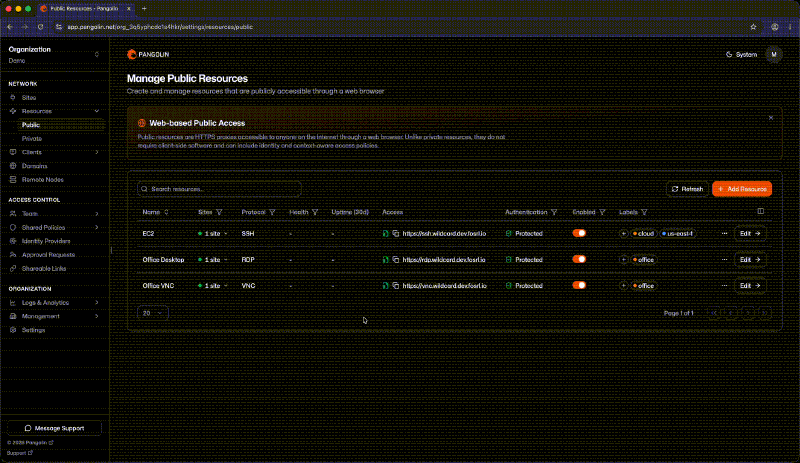Filter by Sites column
Image resolution: width=800 pixels, height=463 pixels.
click(x=219, y=212)
